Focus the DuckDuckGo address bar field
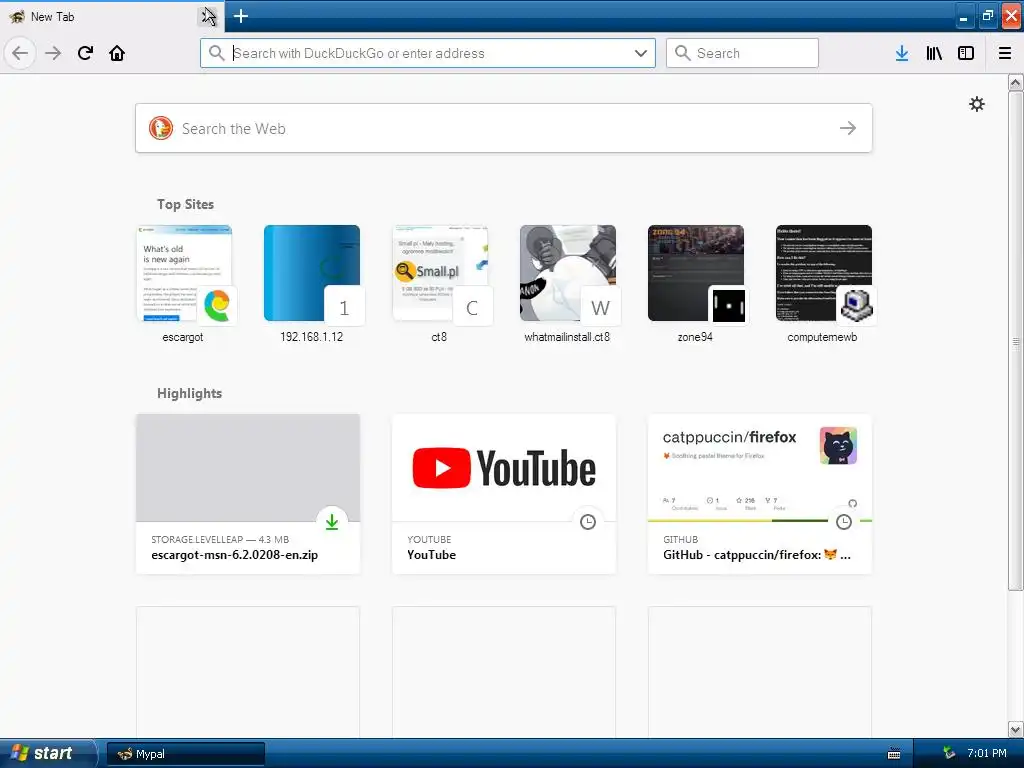This screenshot has width=1024, height=768. 428,53
